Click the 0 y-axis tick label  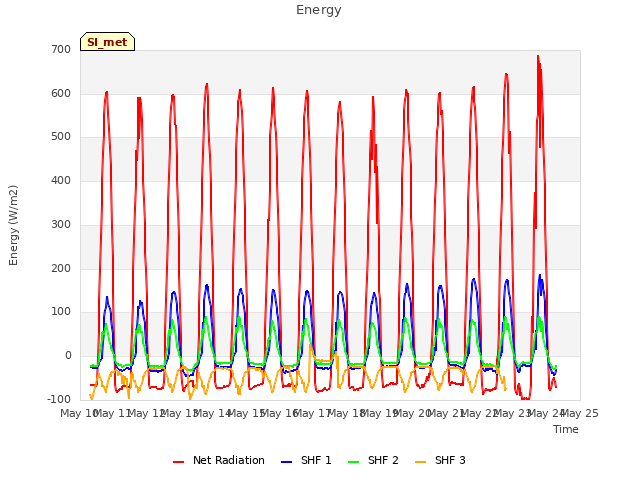(68, 356)
